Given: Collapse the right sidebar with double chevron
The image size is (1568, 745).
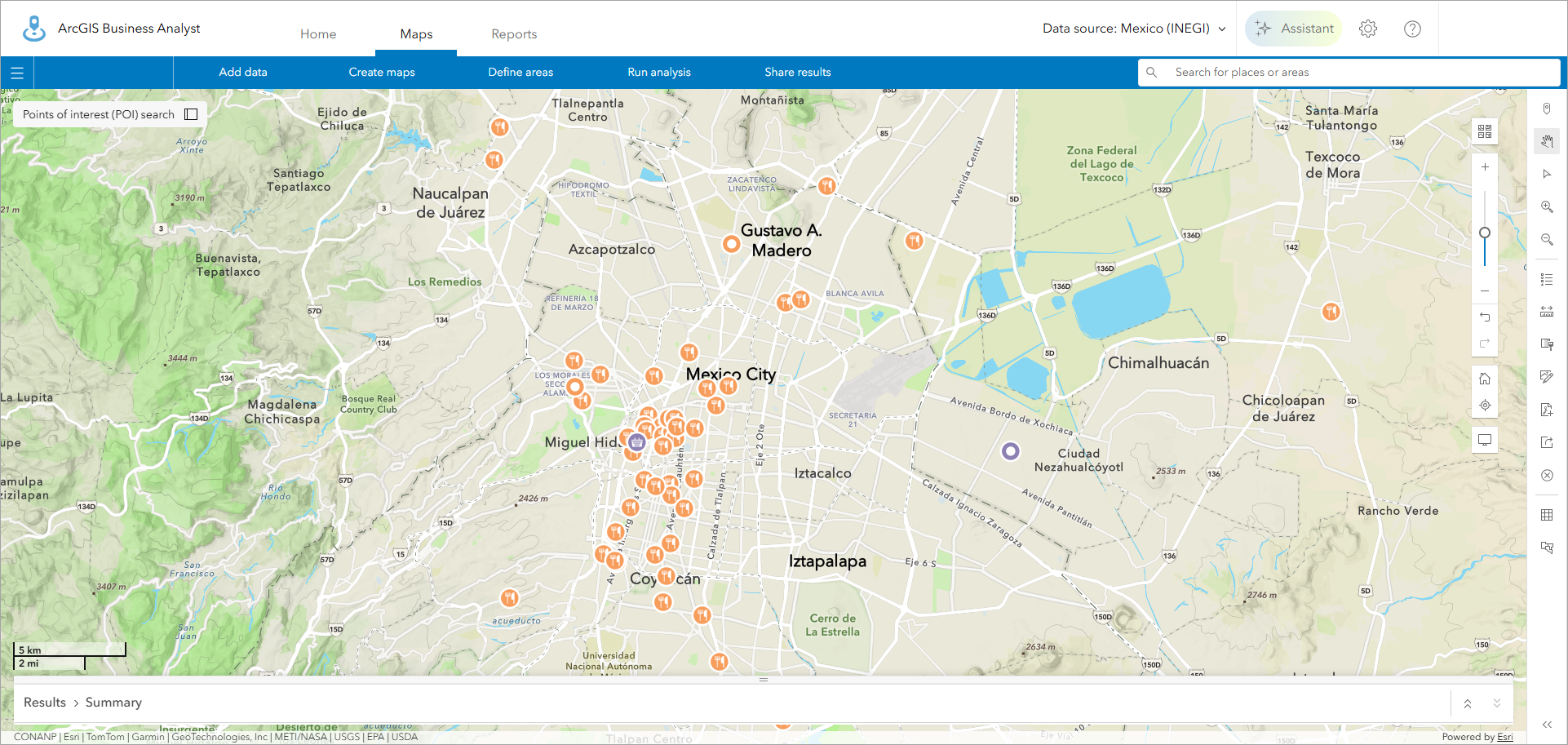Looking at the screenshot, I should click(1547, 725).
